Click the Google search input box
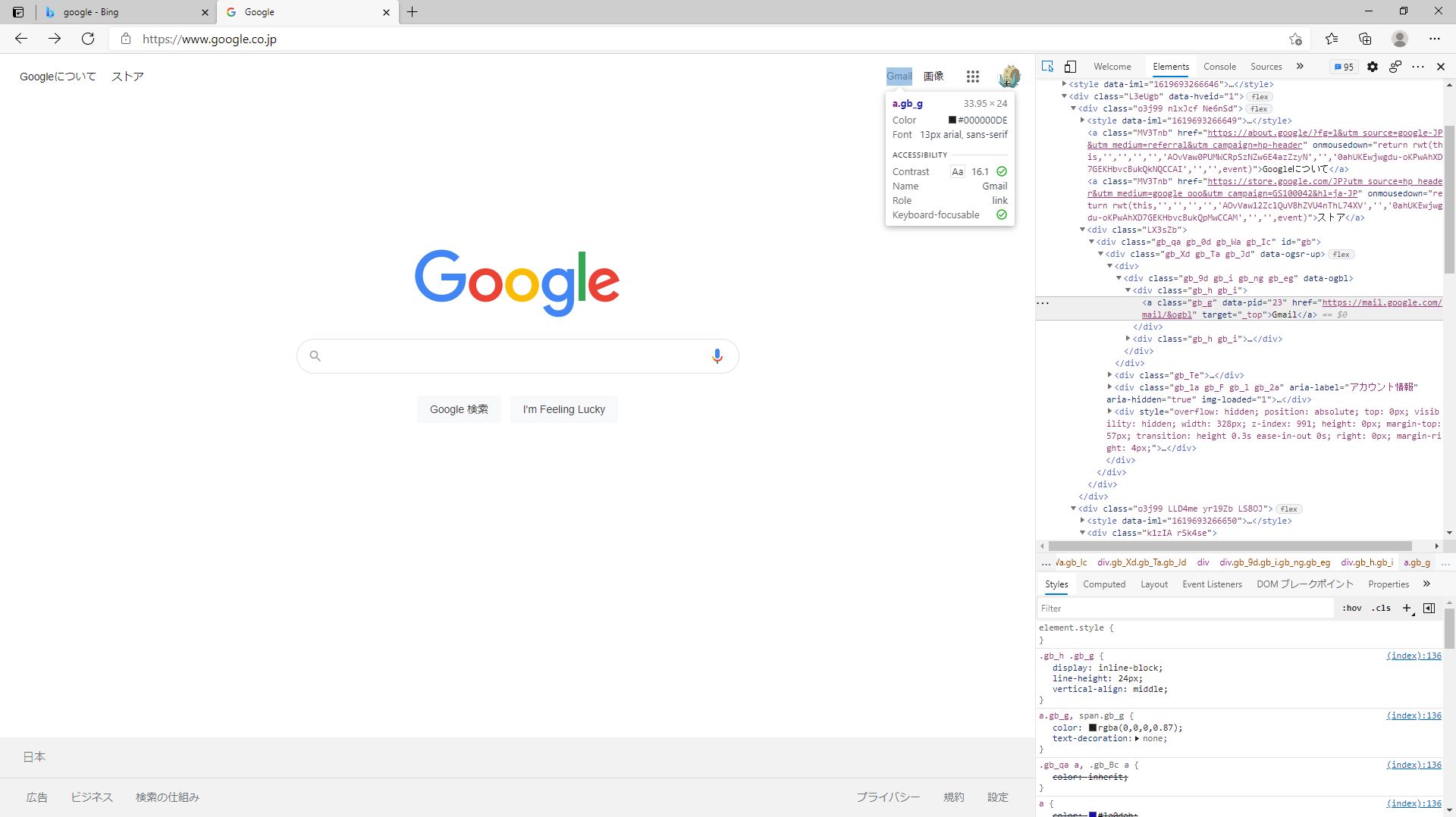This screenshot has width=1456, height=817. [517, 356]
